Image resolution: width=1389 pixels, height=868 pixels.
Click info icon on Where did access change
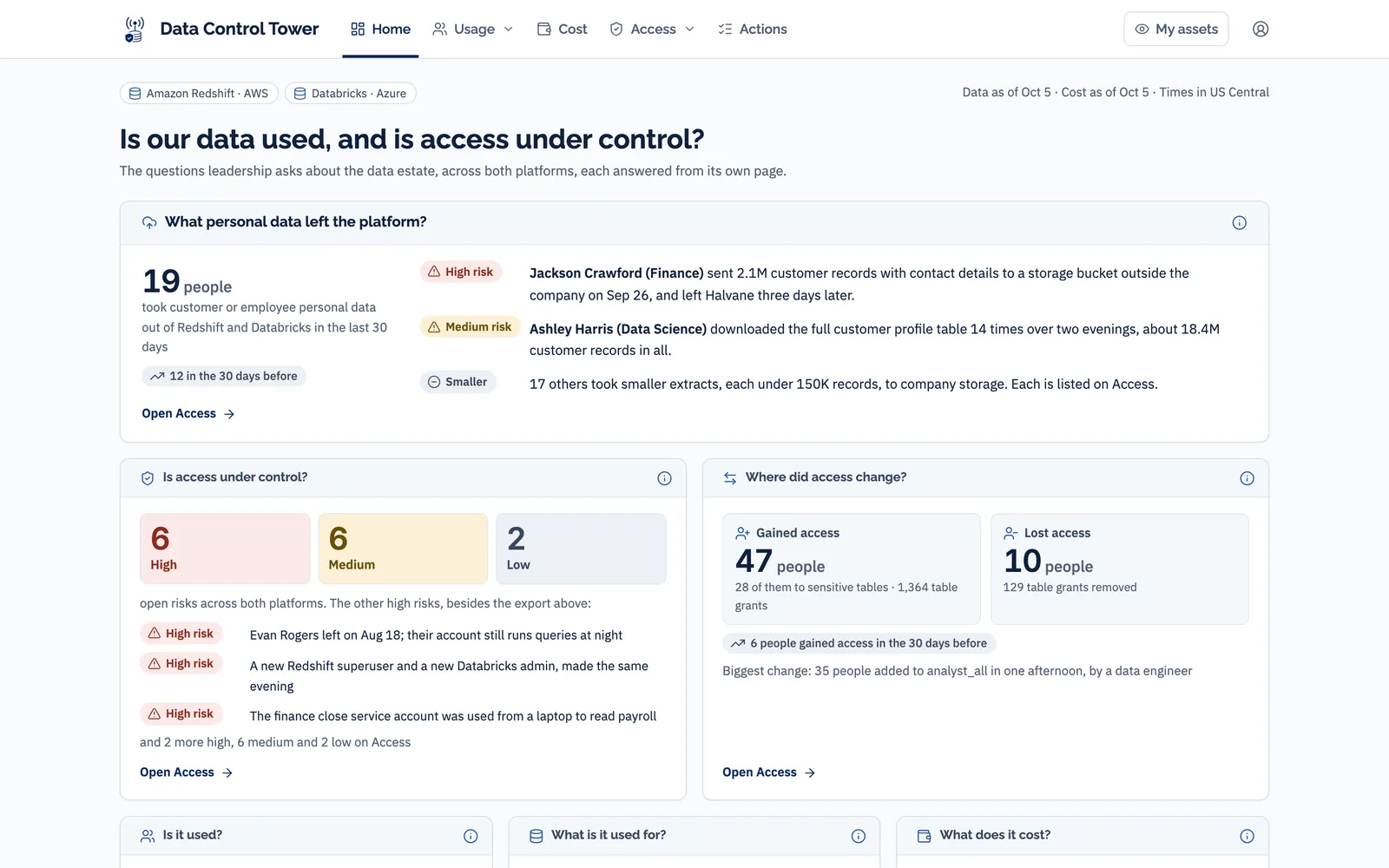tap(1247, 478)
